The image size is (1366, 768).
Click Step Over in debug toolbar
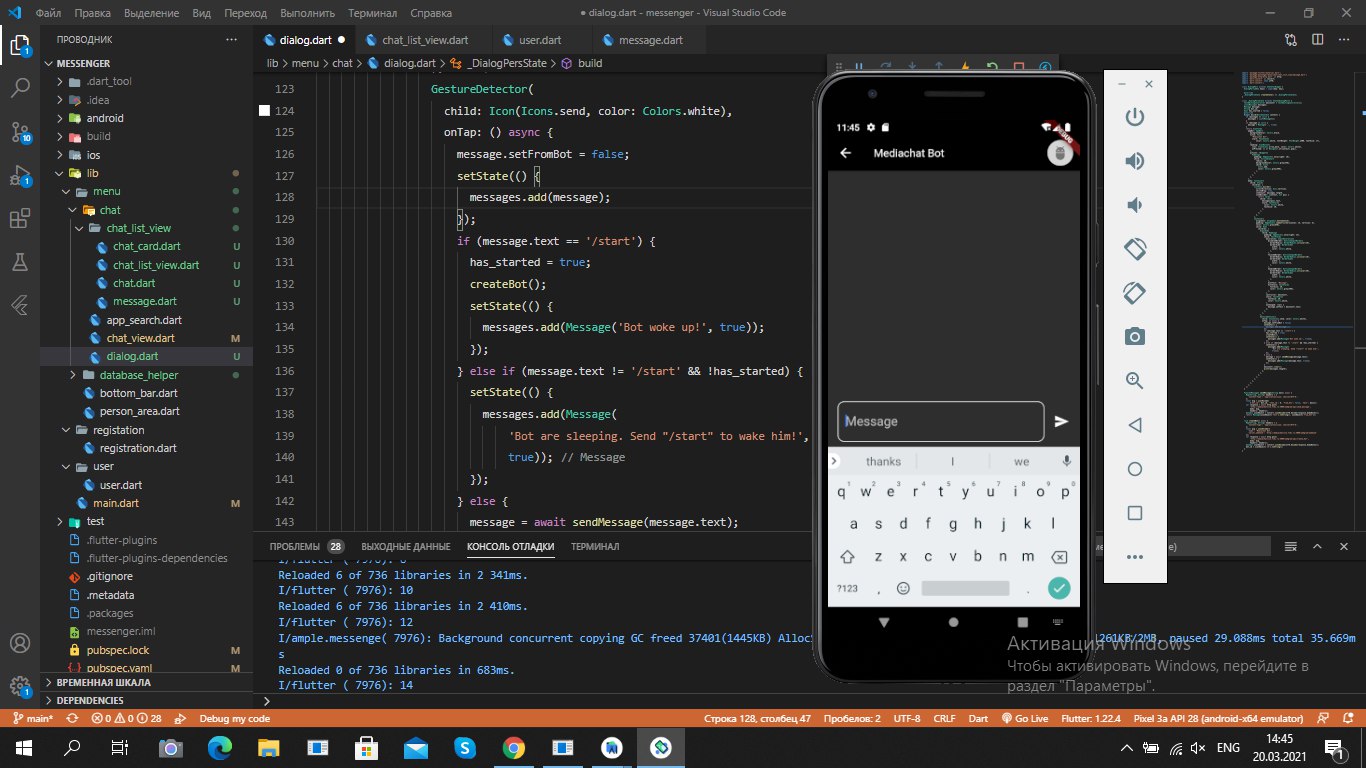click(x=886, y=67)
